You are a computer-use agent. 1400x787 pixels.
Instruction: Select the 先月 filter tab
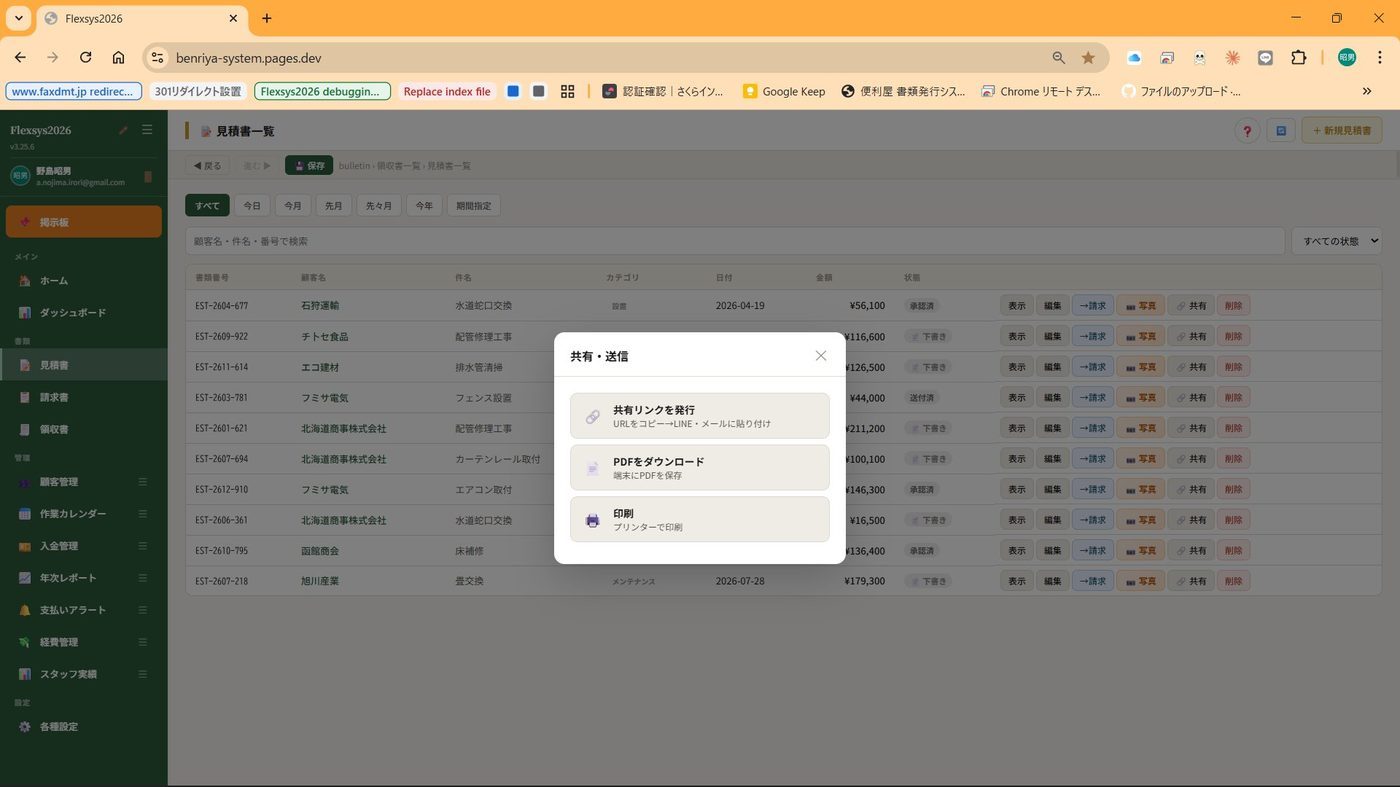tap(334, 205)
